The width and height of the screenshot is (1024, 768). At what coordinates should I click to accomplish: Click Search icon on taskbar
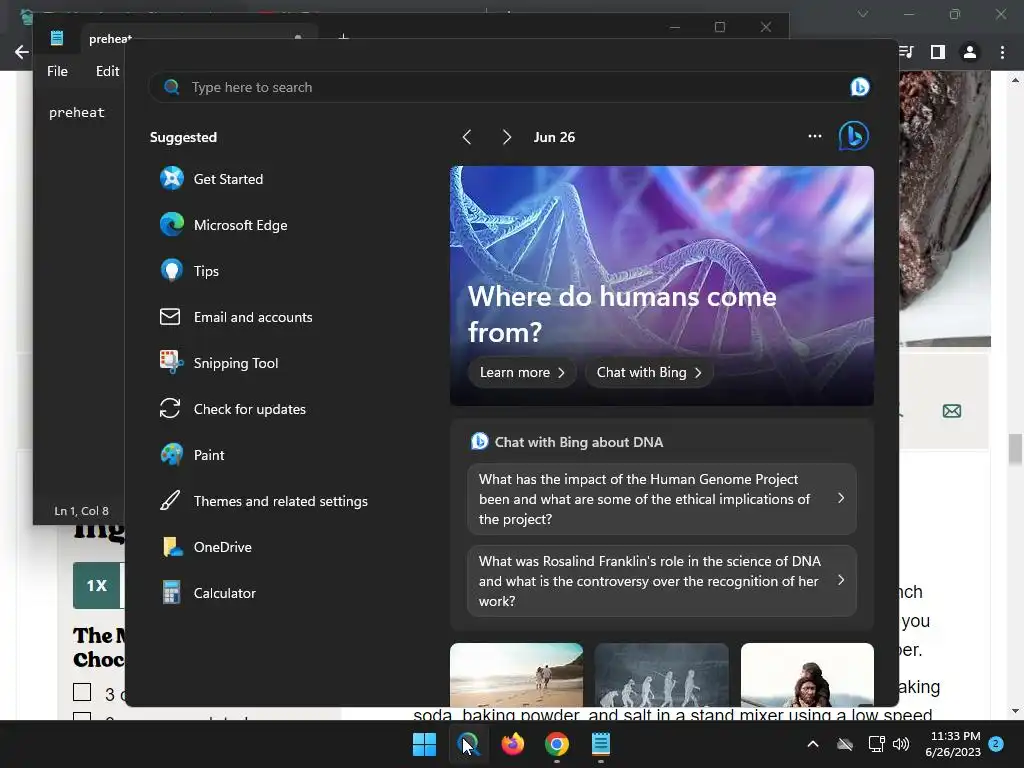[468, 744]
